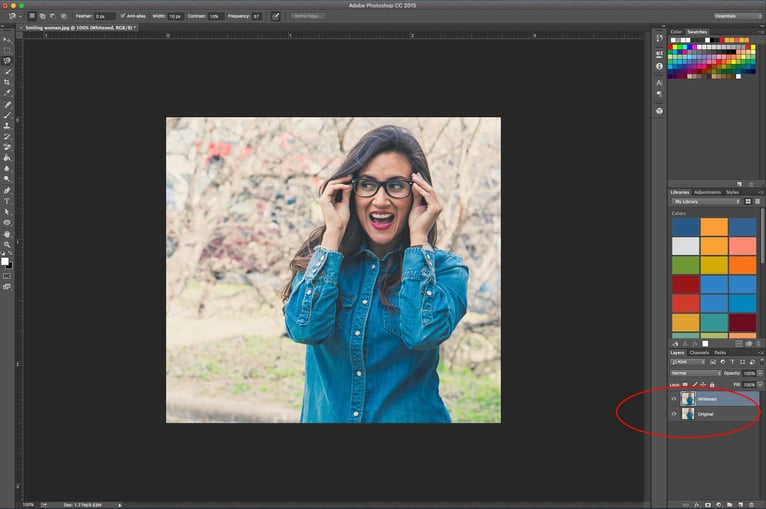Select the Magnetic Lasso tool in the toolbox

tap(7, 61)
